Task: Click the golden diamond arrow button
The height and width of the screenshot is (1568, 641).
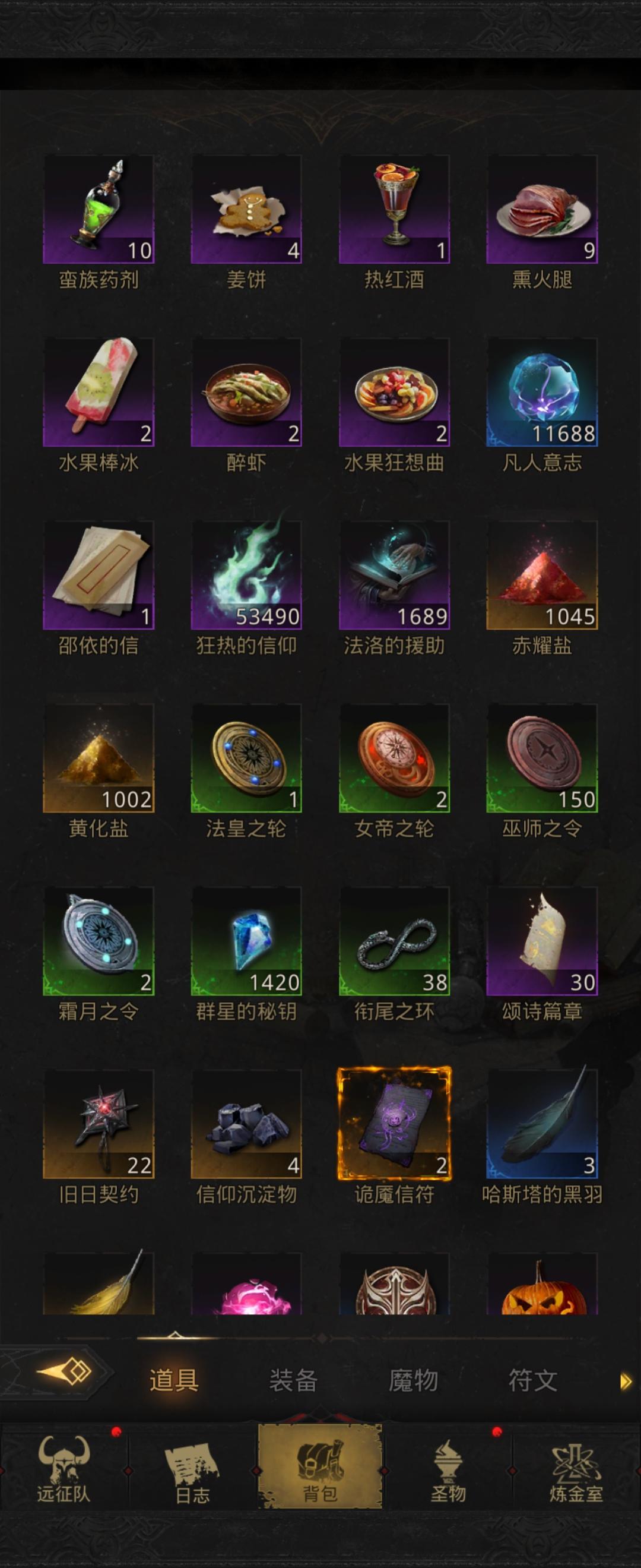Action: [64, 1373]
